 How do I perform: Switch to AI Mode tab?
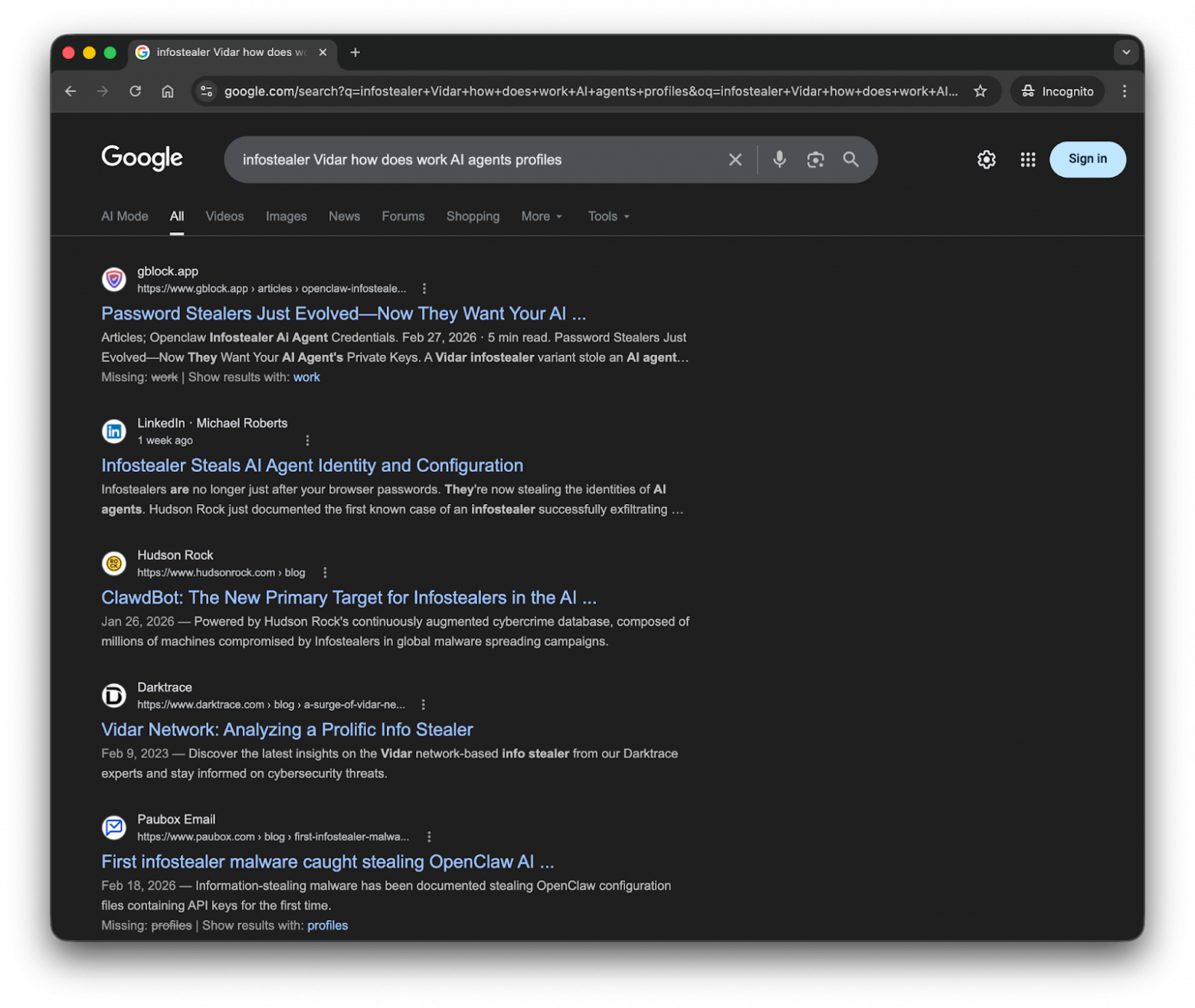coord(125,216)
